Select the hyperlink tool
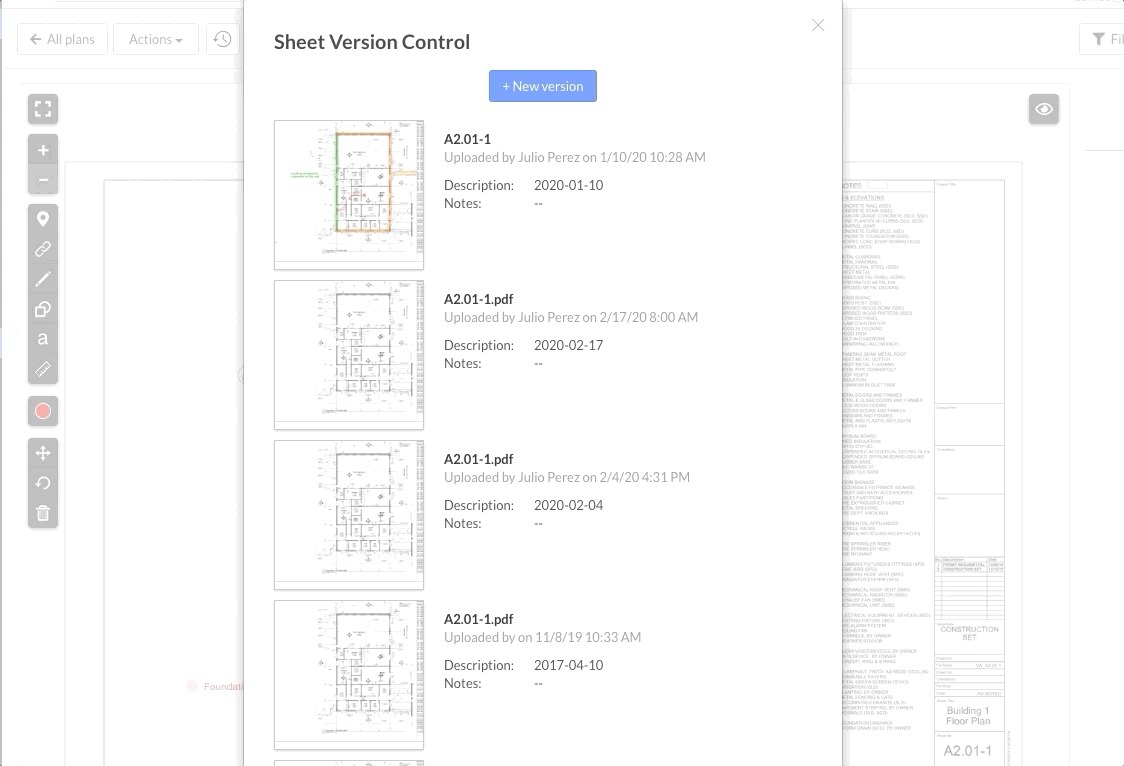The width and height of the screenshot is (1124, 766). (x=43, y=249)
